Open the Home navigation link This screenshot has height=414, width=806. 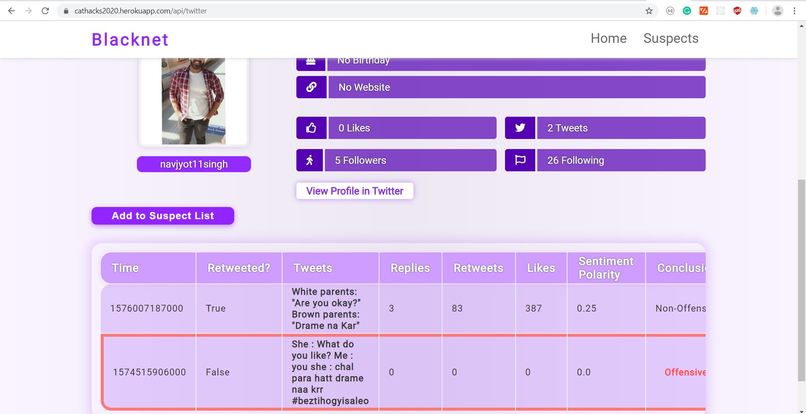[609, 39]
